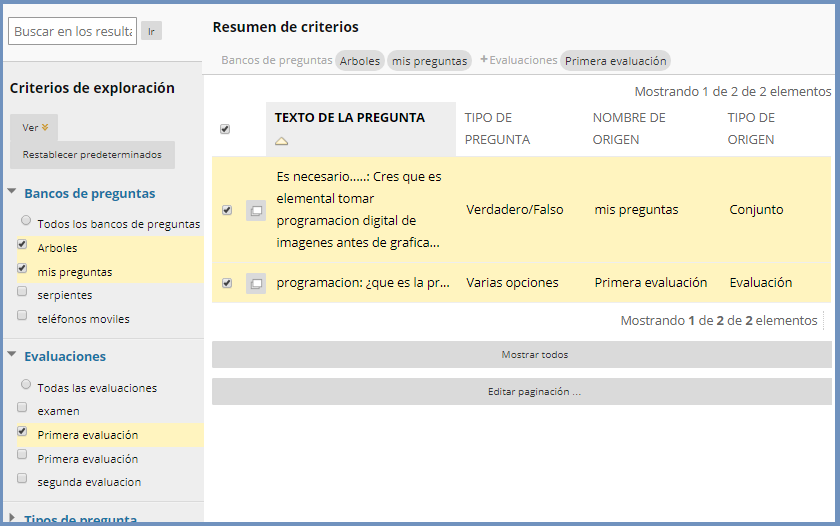Check the teléfonos moviles checkbox
The width and height of the screenshot is (840, 526).
[x=22, y=317]
